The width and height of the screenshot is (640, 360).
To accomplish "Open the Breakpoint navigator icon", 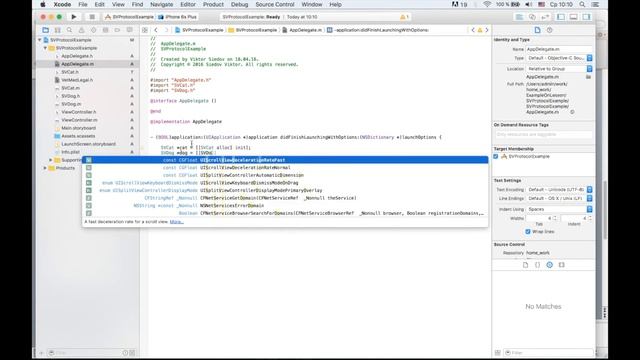I will click(118, 30).
